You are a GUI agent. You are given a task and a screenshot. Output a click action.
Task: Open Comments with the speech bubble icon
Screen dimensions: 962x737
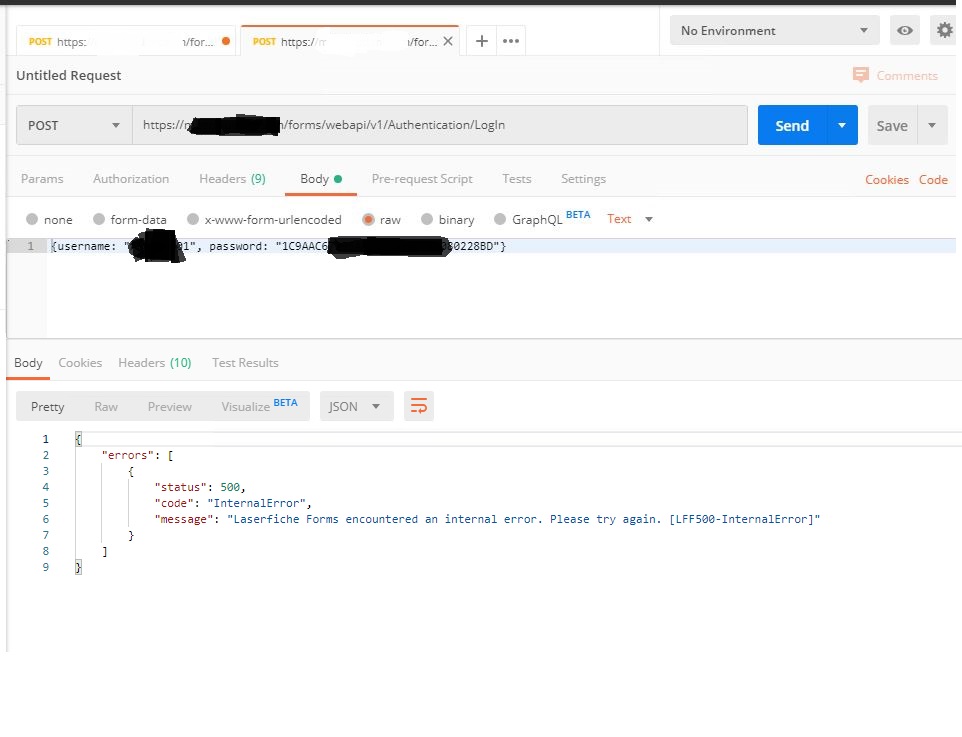click(x=861, y=76)
